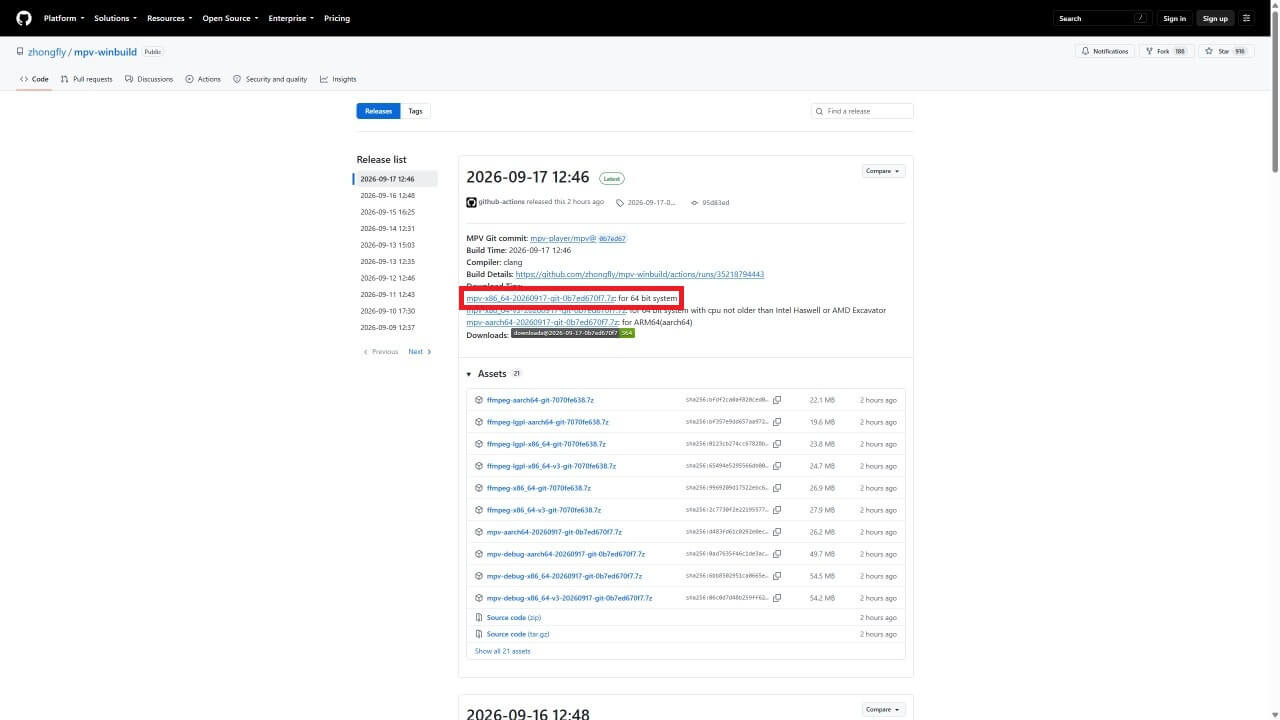Select 2026-09-14 12:31 in the Release list
The width and height of the screenshot is (1280, 720).
[x=387, y=228]
